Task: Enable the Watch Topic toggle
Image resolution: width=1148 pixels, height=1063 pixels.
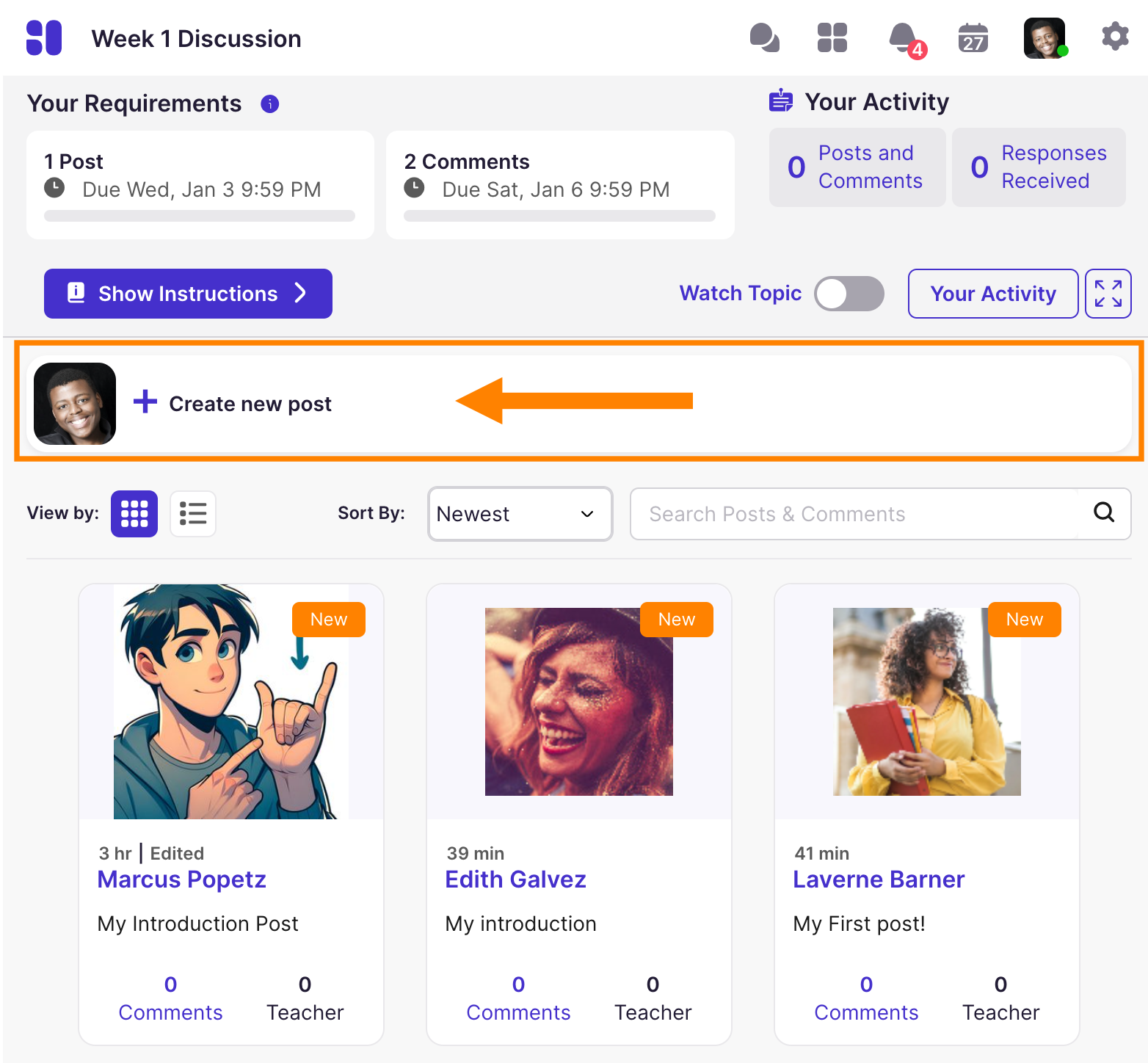Action: (x=849, y=294)
